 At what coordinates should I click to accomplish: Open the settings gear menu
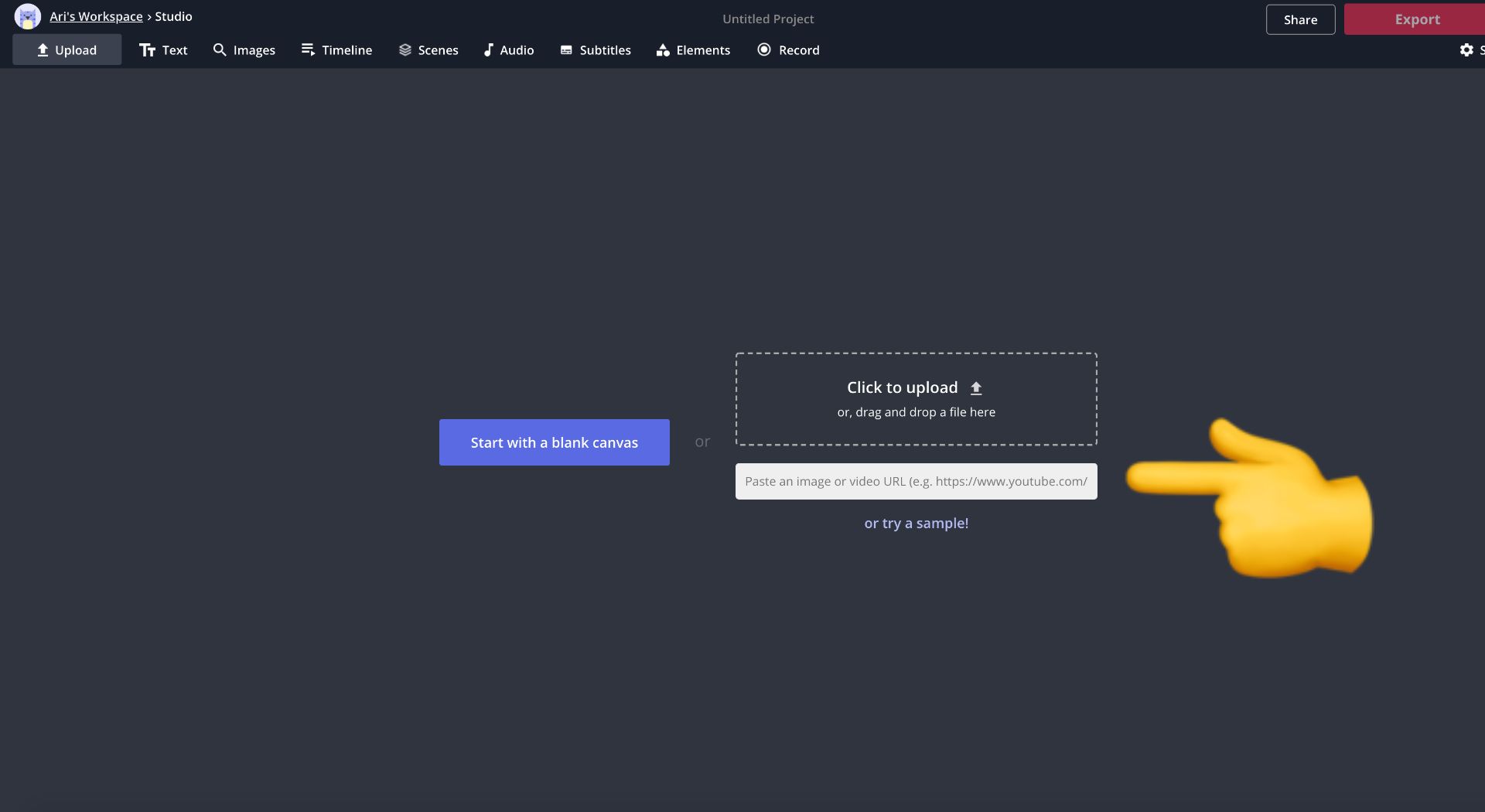tap(1467, 49)
